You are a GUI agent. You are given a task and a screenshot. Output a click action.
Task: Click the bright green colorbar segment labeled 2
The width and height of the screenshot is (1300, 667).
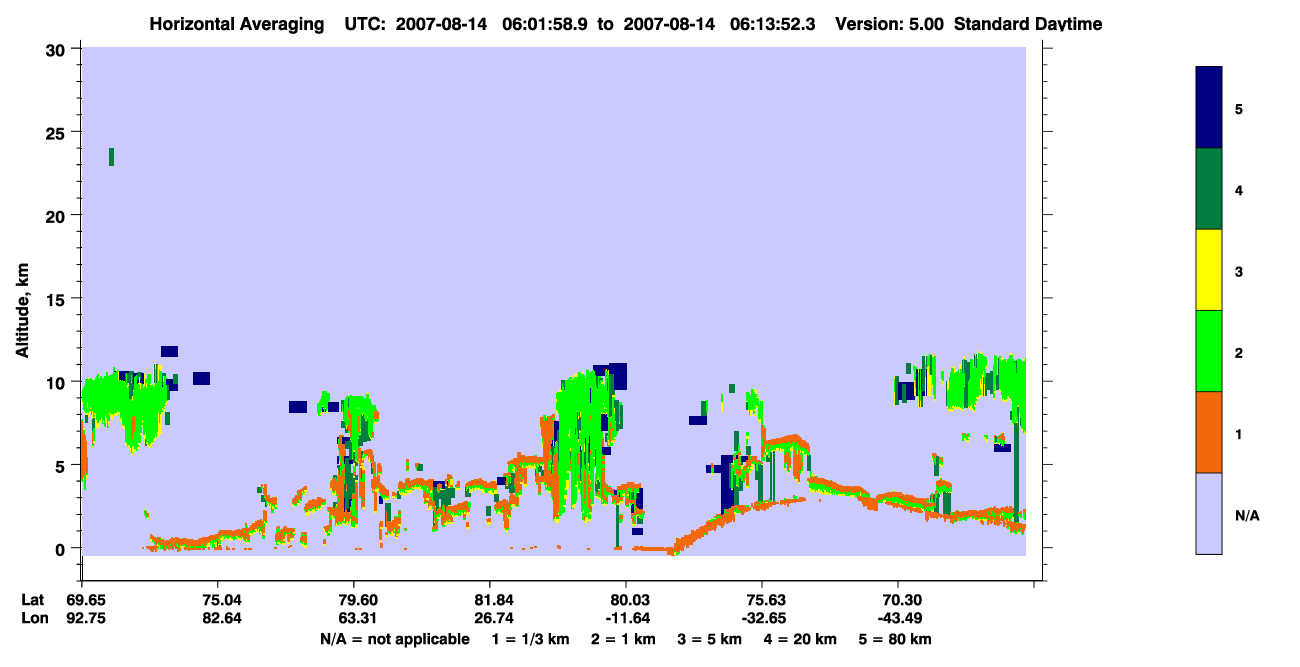pos(1209,351)
